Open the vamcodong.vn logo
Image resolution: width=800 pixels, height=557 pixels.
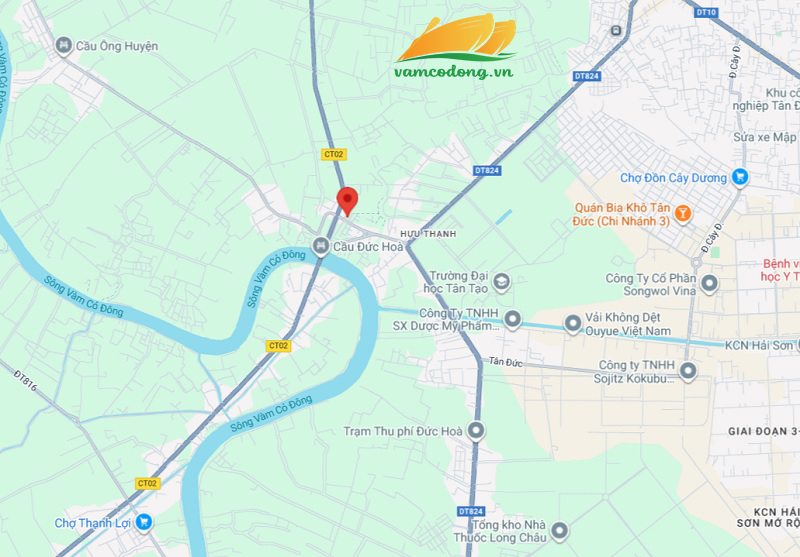click(x=455, y=47)
